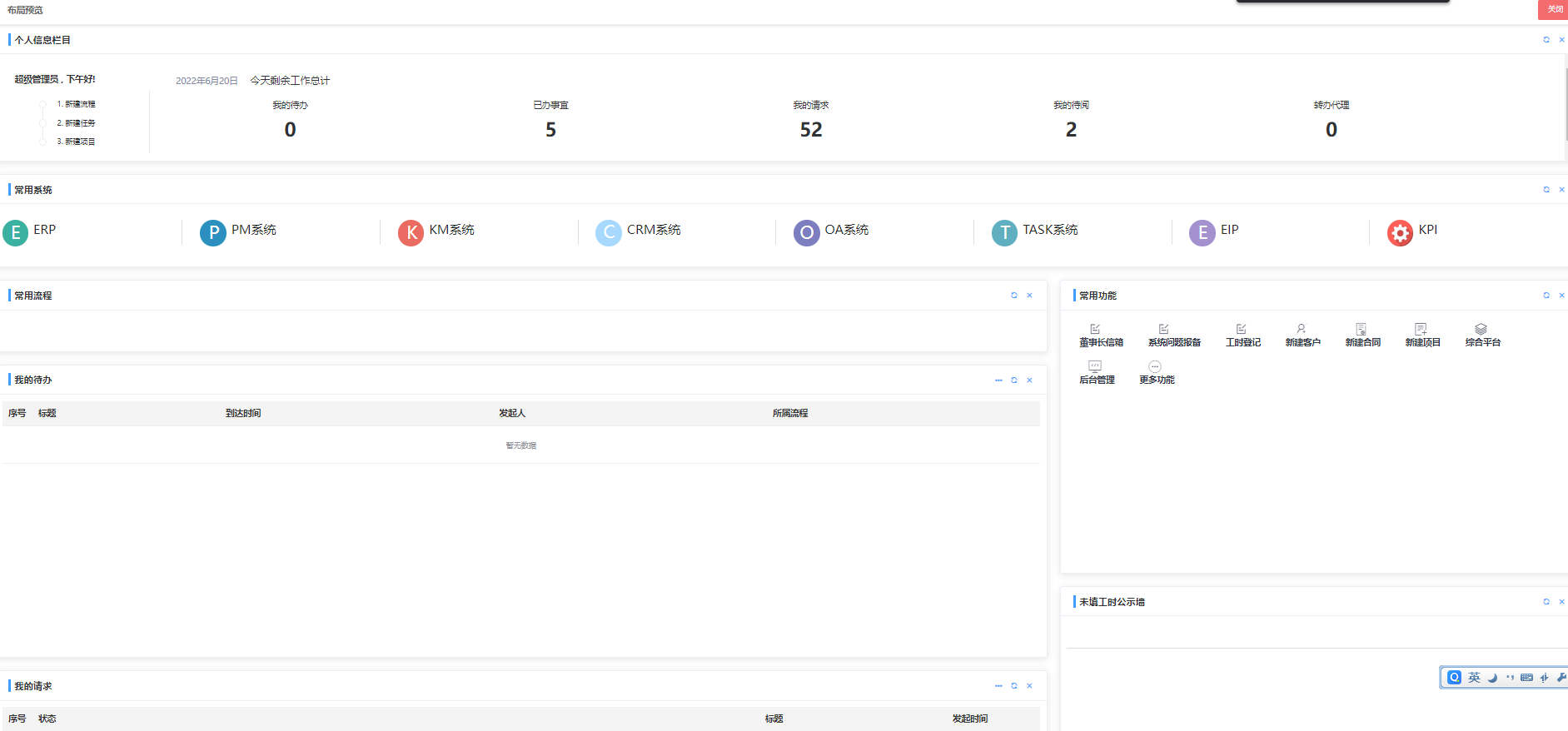1568x731 pixels.
Task: Click the 新建合同 icon
Action: pyautogui.click(x=1361, y=330)
